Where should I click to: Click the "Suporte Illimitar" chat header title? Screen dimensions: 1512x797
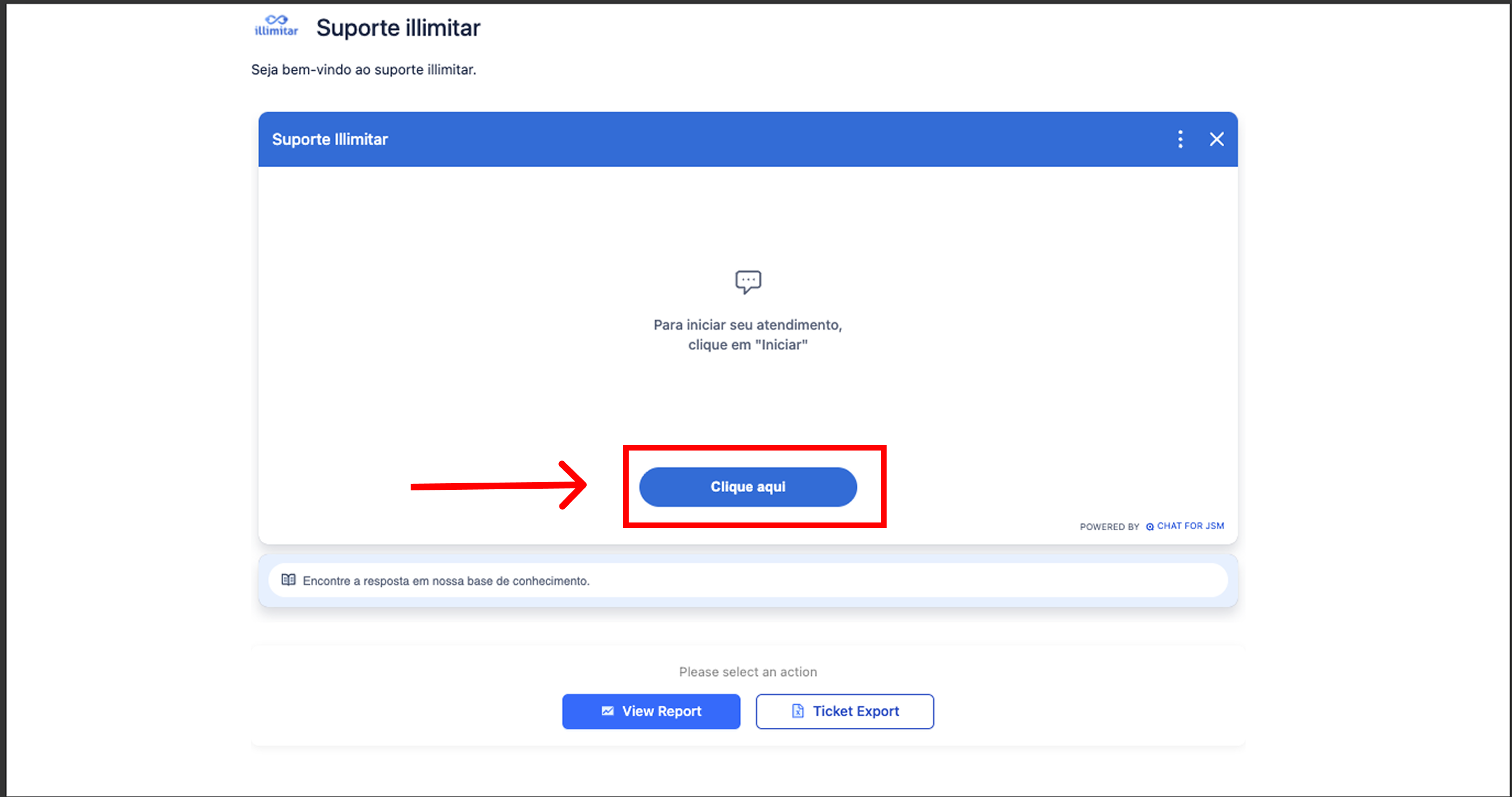pyautogui.click(x=330, y=139)
